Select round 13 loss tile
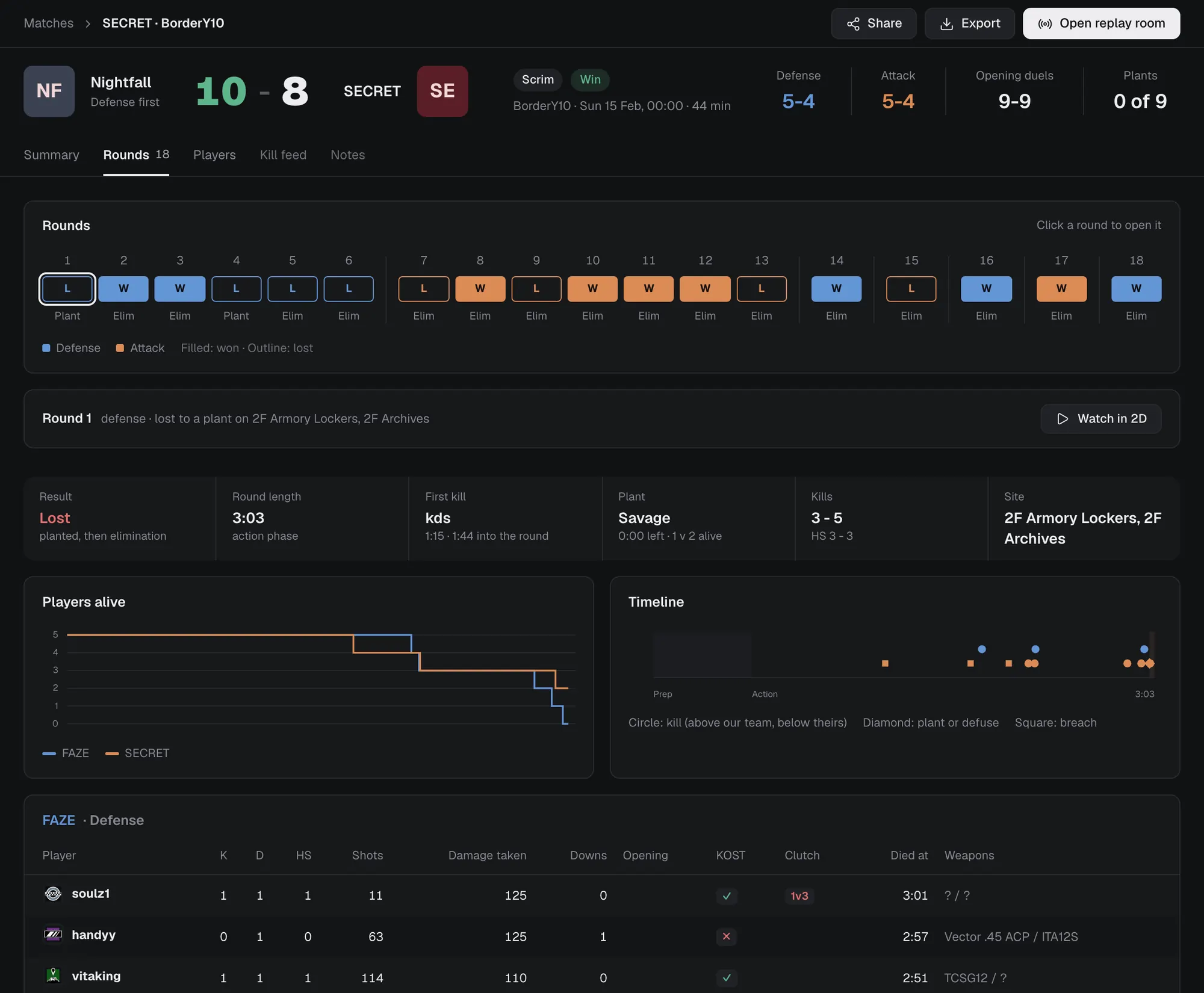This screenshot has width=1204, height=993. point(762,289)
